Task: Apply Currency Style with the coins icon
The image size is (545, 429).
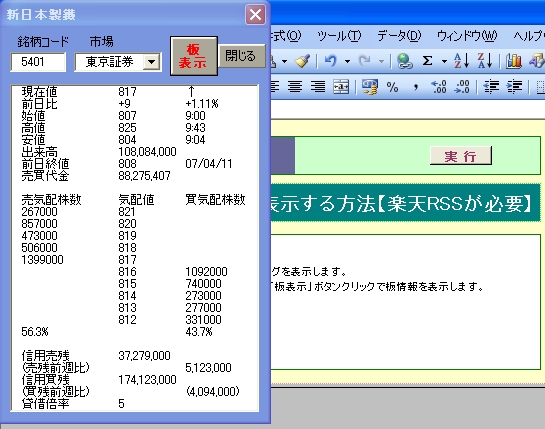Action: pos(369,87)
